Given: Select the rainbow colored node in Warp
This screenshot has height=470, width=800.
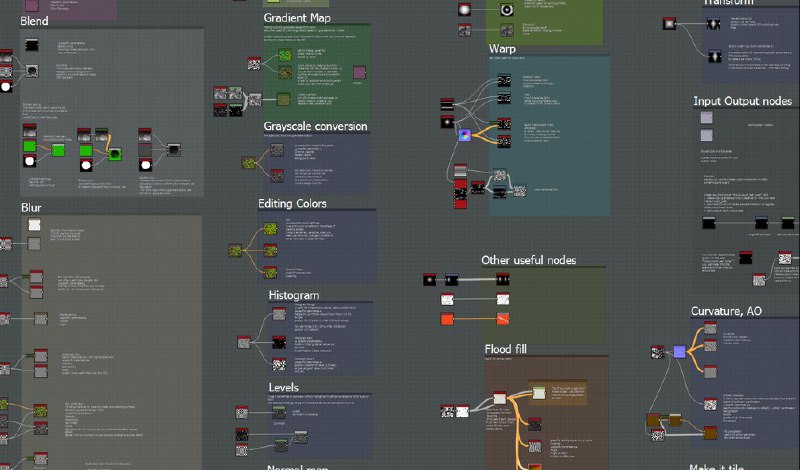Looking at the screenshot, I should click(464, 135).
